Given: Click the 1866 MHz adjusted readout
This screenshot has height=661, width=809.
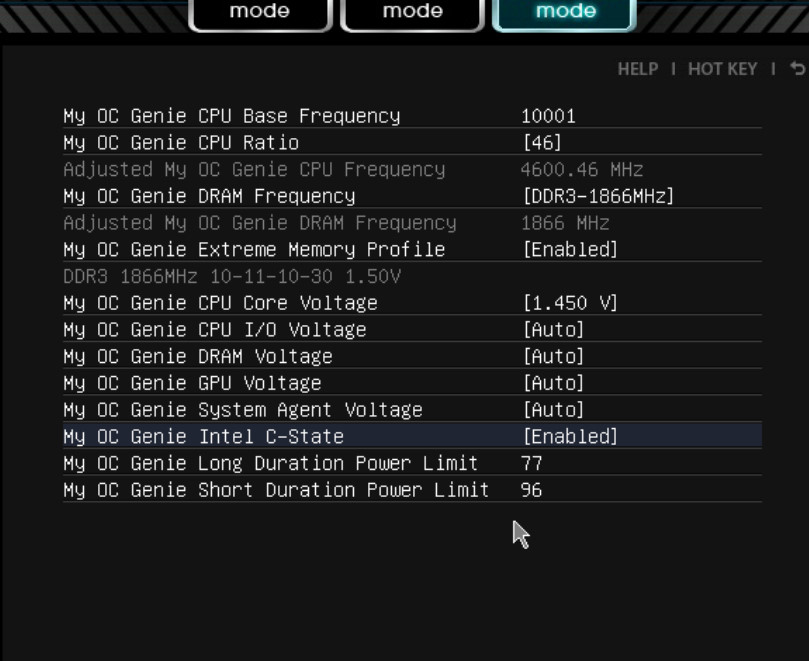Looking at the screenshot, I should tap(564, 223).
